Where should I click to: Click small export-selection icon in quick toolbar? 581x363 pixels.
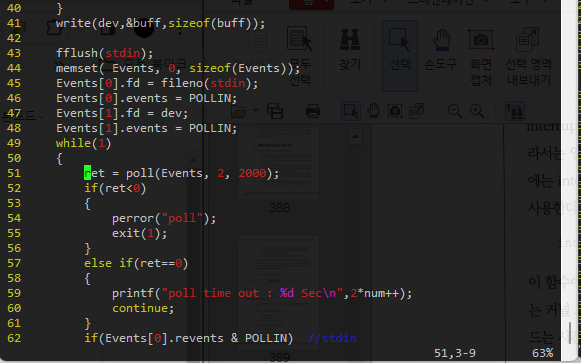click(x=416, y=111)
